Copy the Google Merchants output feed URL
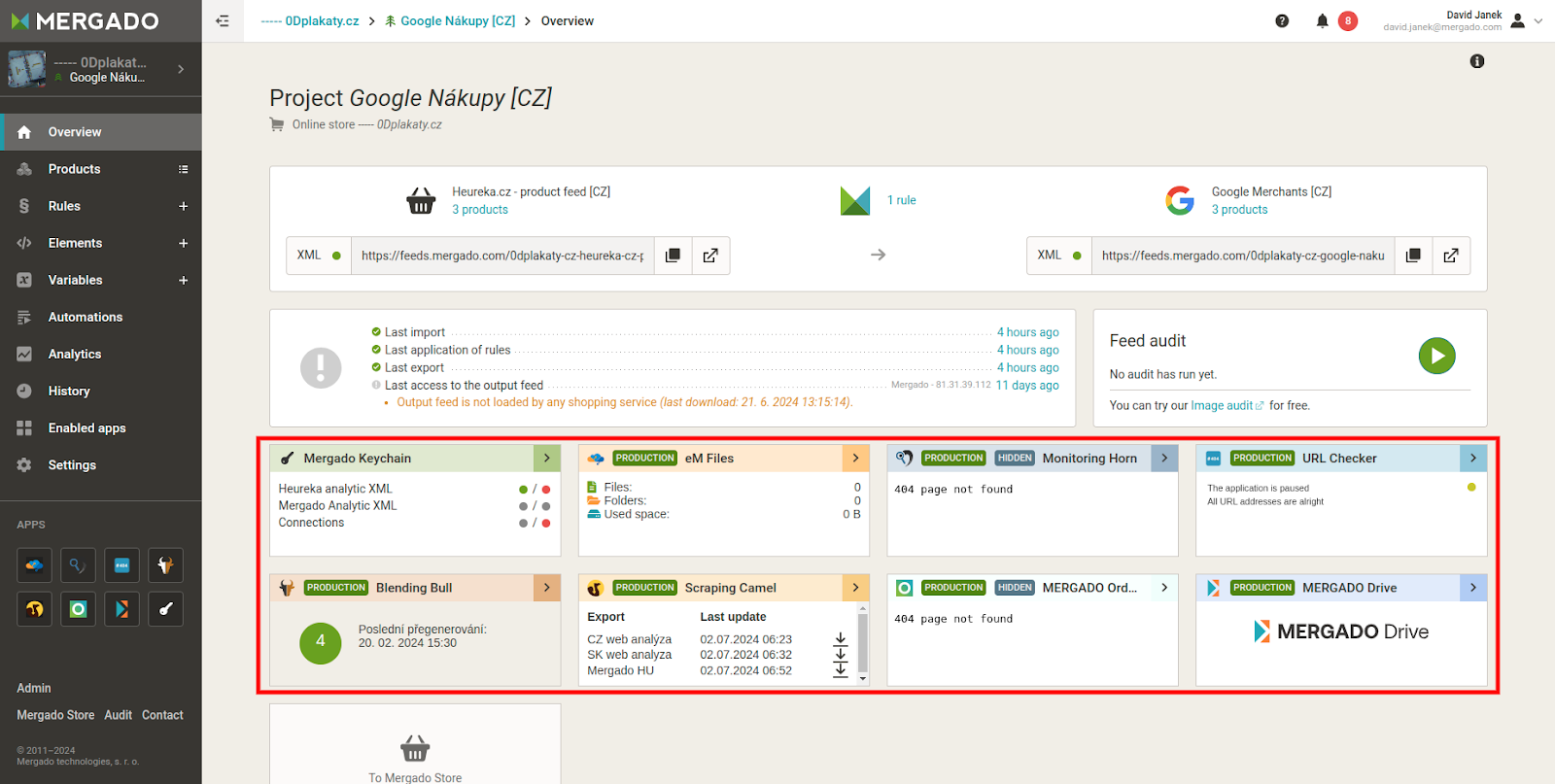The width and height of the screenshot is (1555, 784). [1413, 256]
